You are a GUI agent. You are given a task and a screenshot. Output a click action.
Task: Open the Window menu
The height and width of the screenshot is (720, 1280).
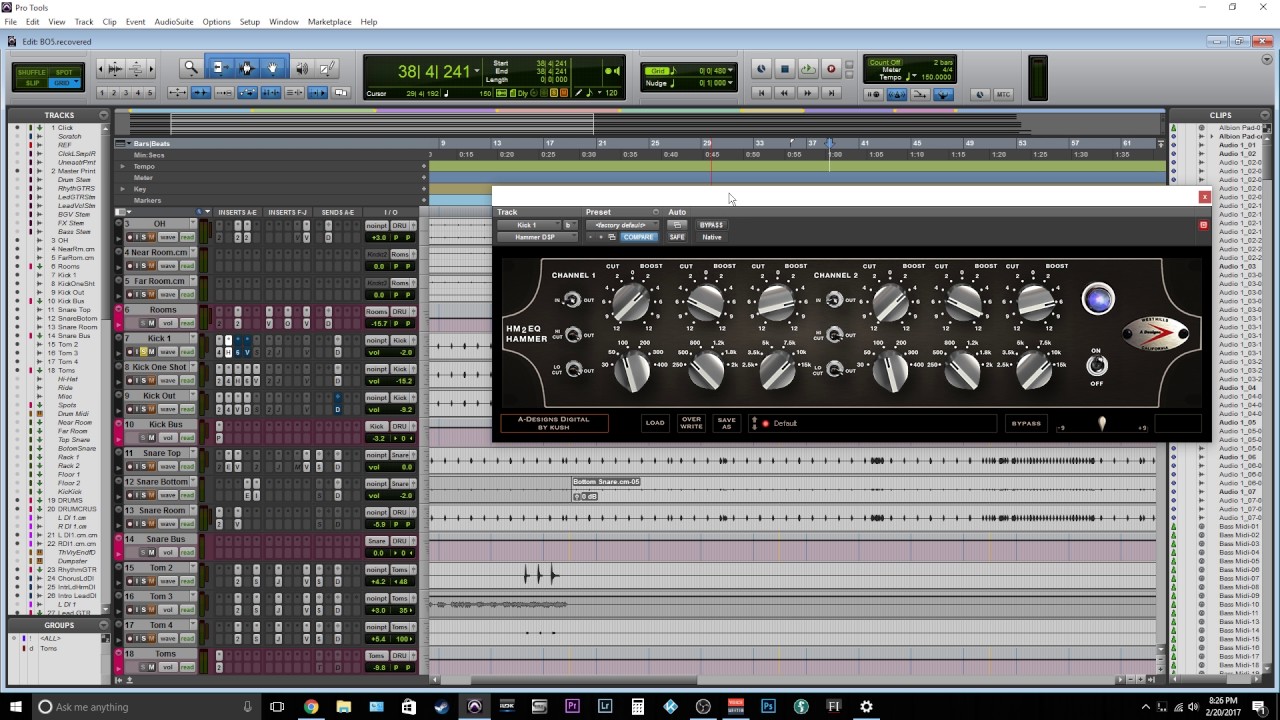coord(283,21)
